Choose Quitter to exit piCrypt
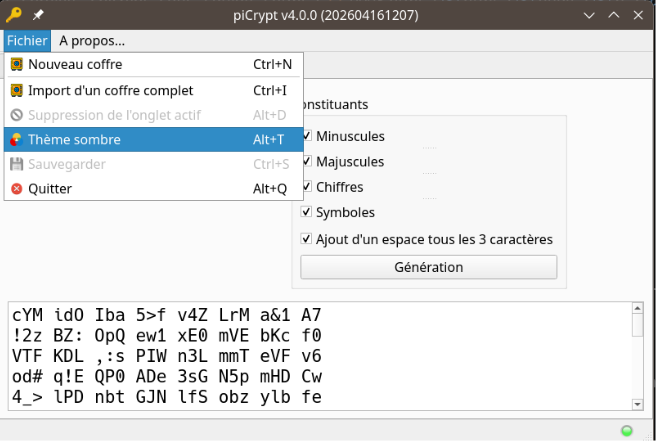This screenshot has width=656, height=441. (154, 189)
